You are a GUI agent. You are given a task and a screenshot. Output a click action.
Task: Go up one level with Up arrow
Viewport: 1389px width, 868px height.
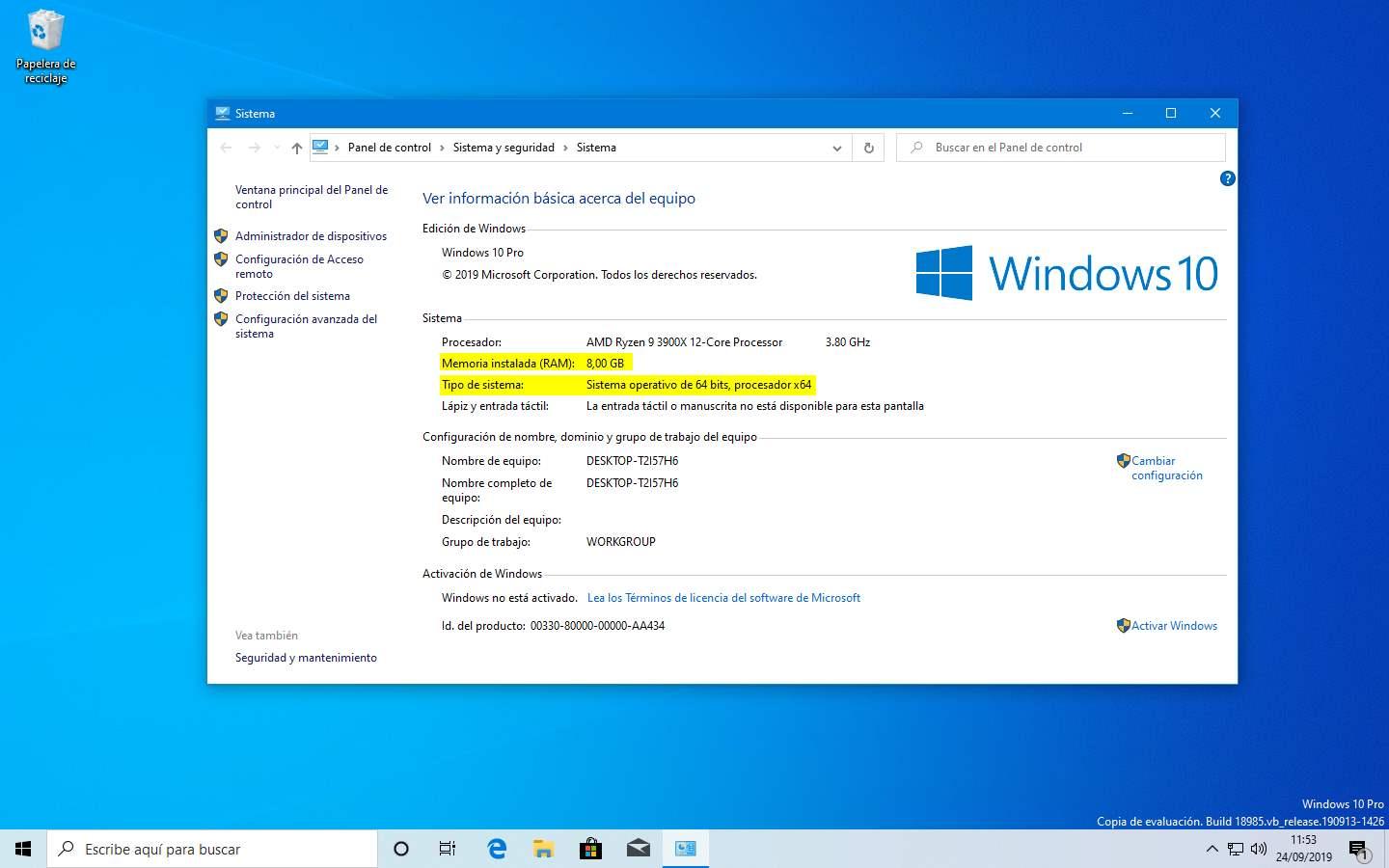click(x=297, y=148)
